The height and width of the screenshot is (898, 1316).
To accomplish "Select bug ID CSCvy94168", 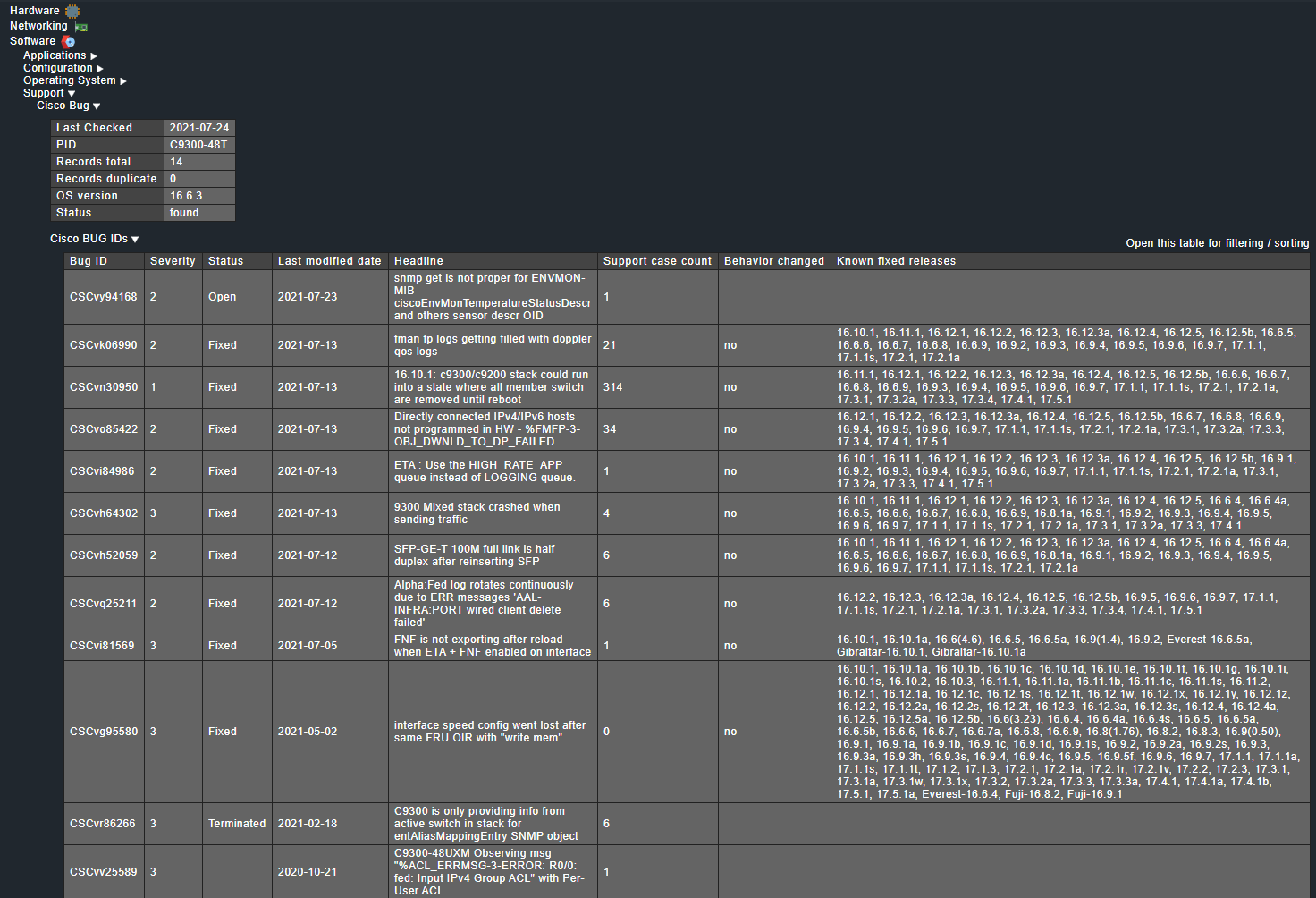I will tap(104, 297).
